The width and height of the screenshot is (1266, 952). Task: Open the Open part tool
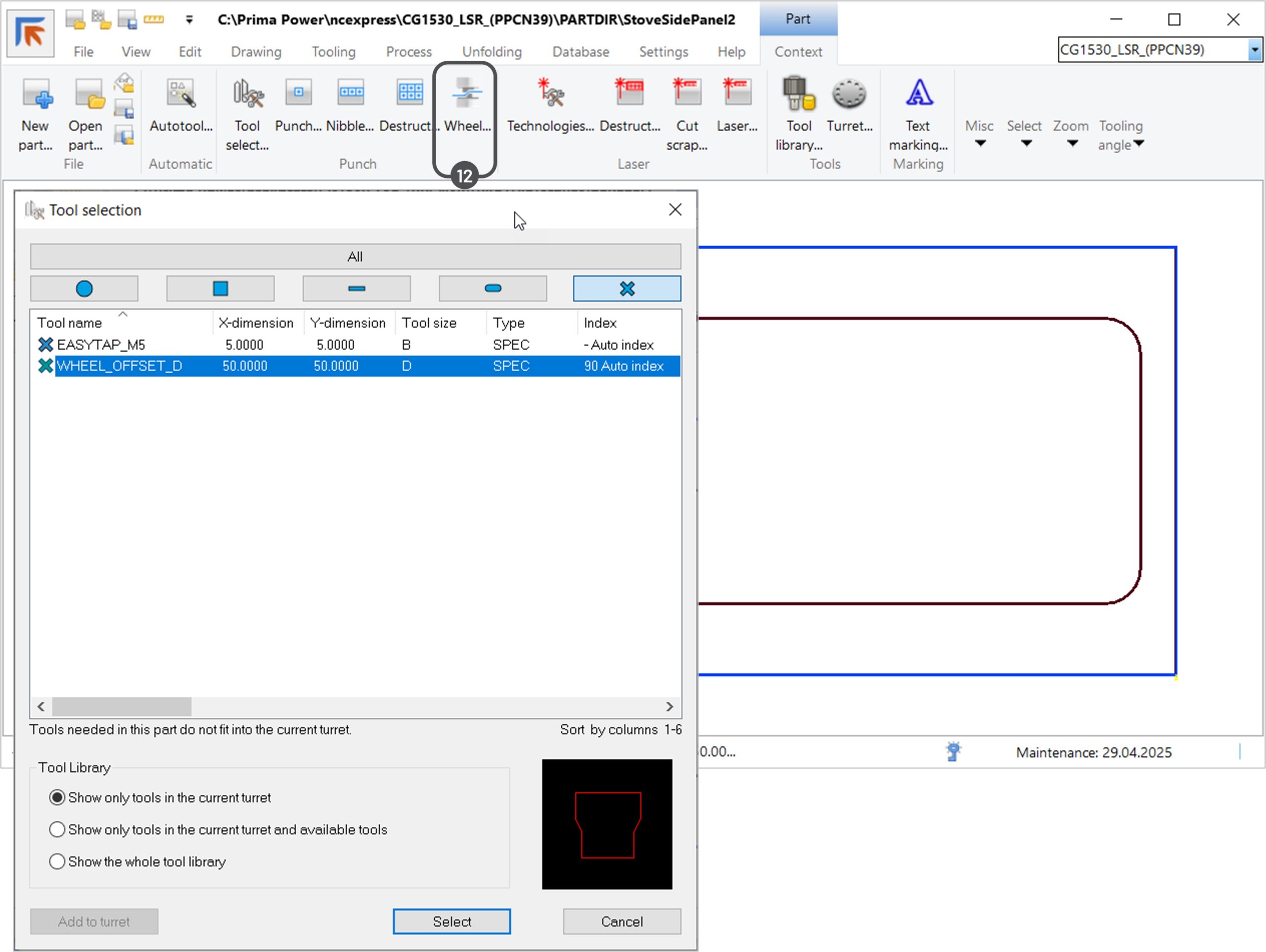point(86,114)
